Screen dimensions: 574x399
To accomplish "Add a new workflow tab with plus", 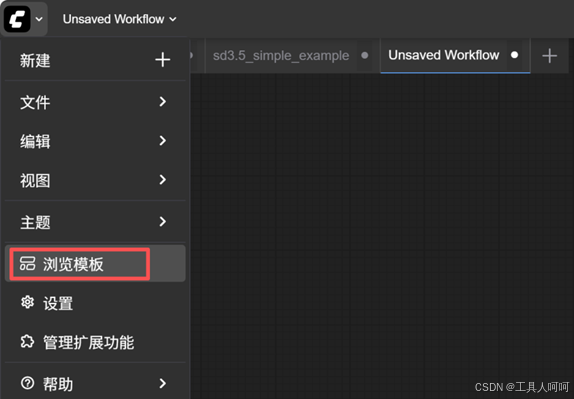I will pos(549,56).
